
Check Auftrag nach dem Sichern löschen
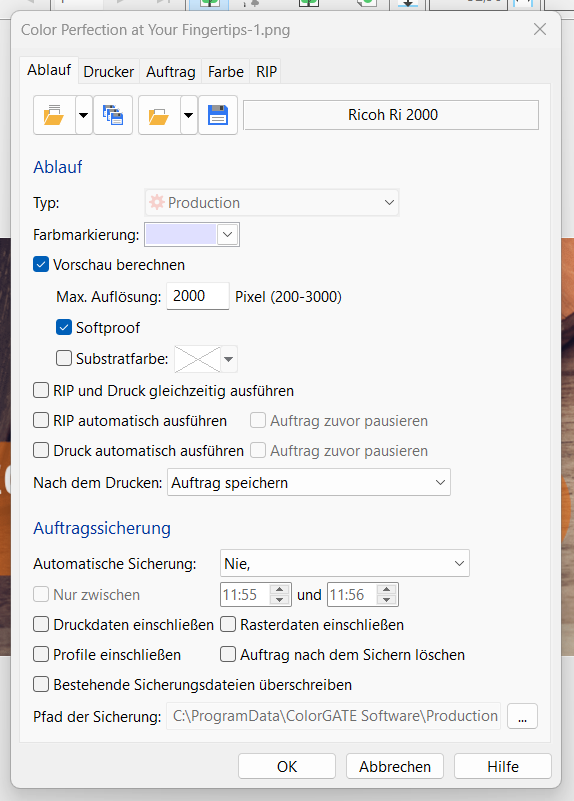(228, 654)
